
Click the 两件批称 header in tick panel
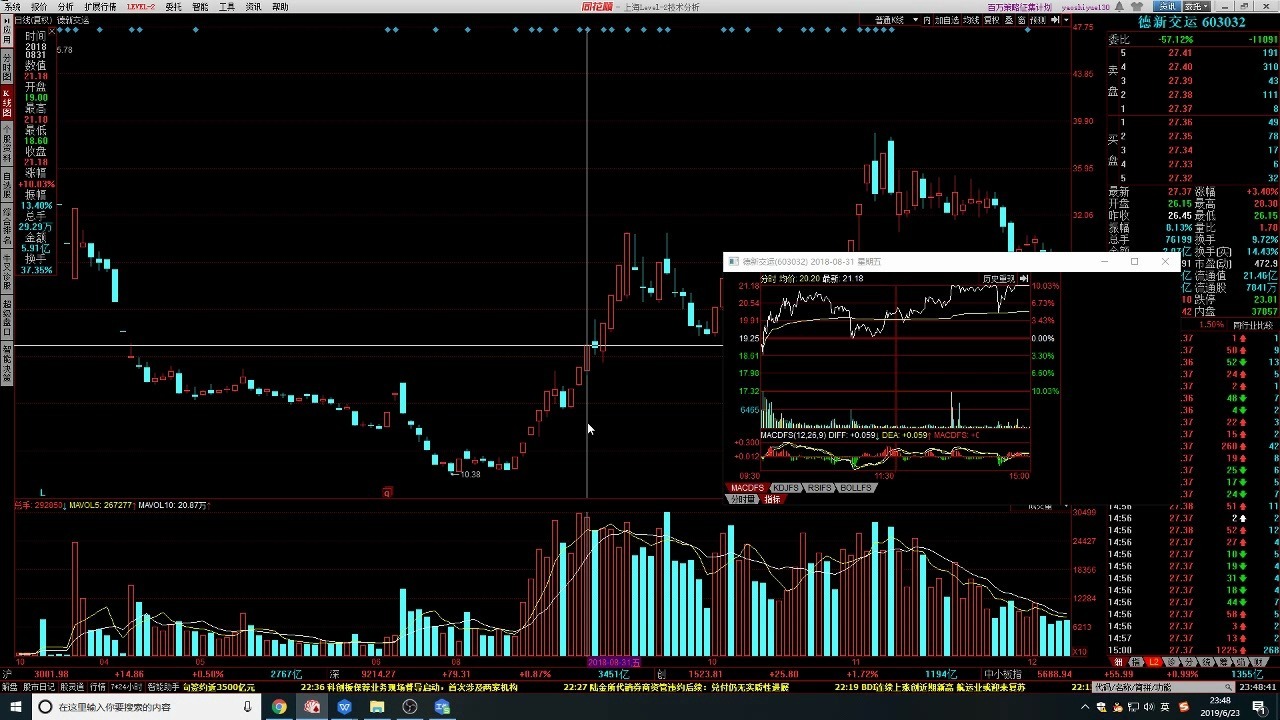coord(1253,324)
